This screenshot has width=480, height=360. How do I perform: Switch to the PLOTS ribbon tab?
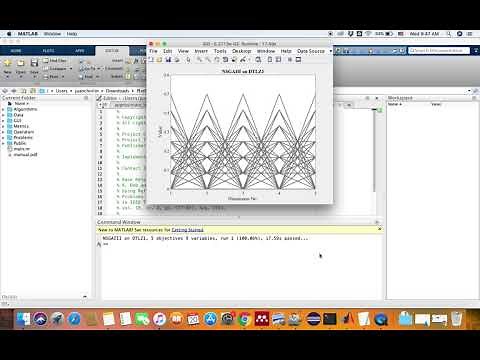[x=48, y=51]
